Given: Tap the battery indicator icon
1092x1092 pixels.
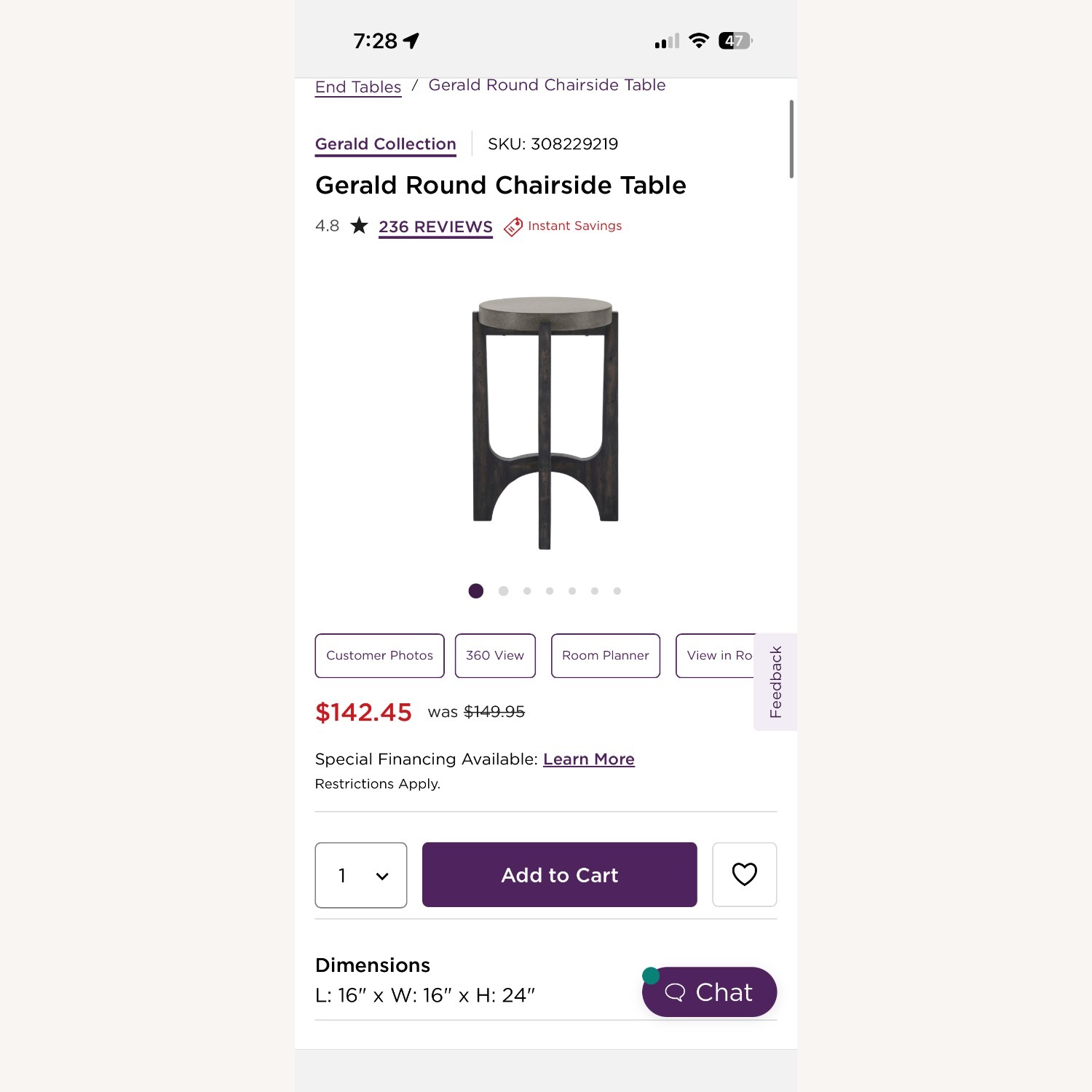Looking at the screenshot, I should click(735, 41).
